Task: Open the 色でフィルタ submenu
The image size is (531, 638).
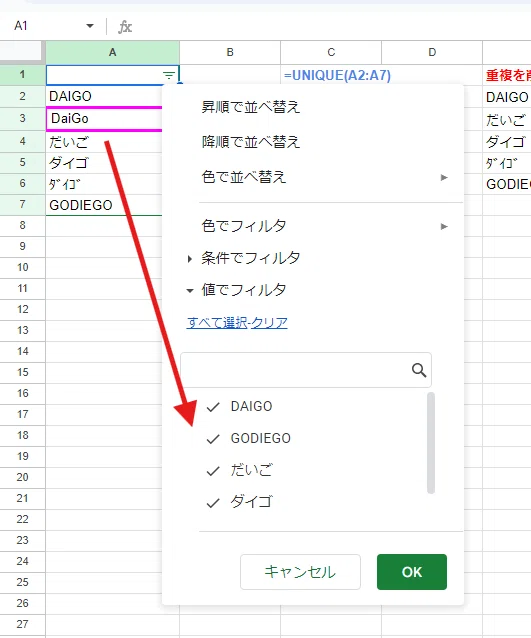Action: 325,226
